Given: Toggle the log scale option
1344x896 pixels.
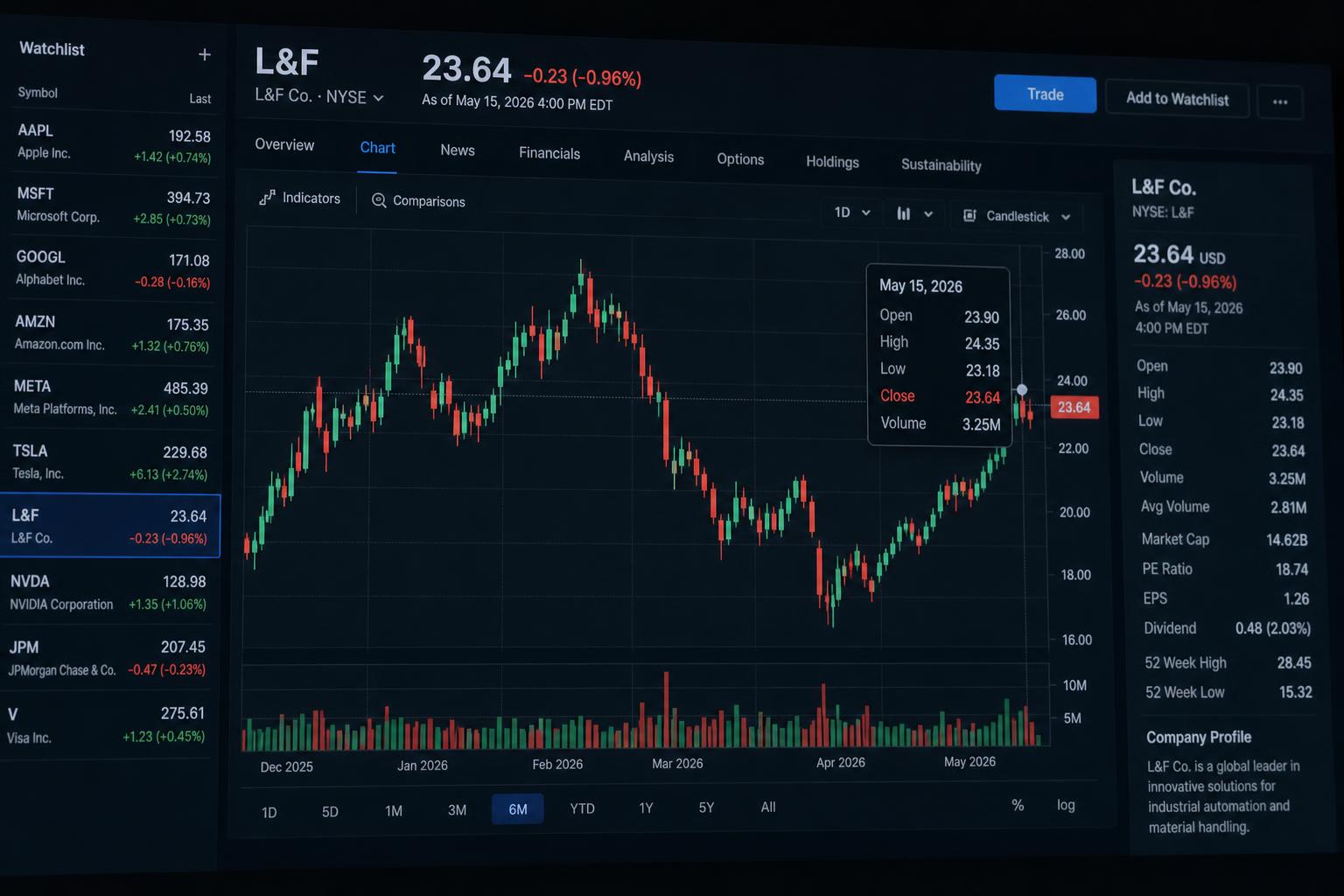Looking at the screenshot, I should pos(1066,805).
